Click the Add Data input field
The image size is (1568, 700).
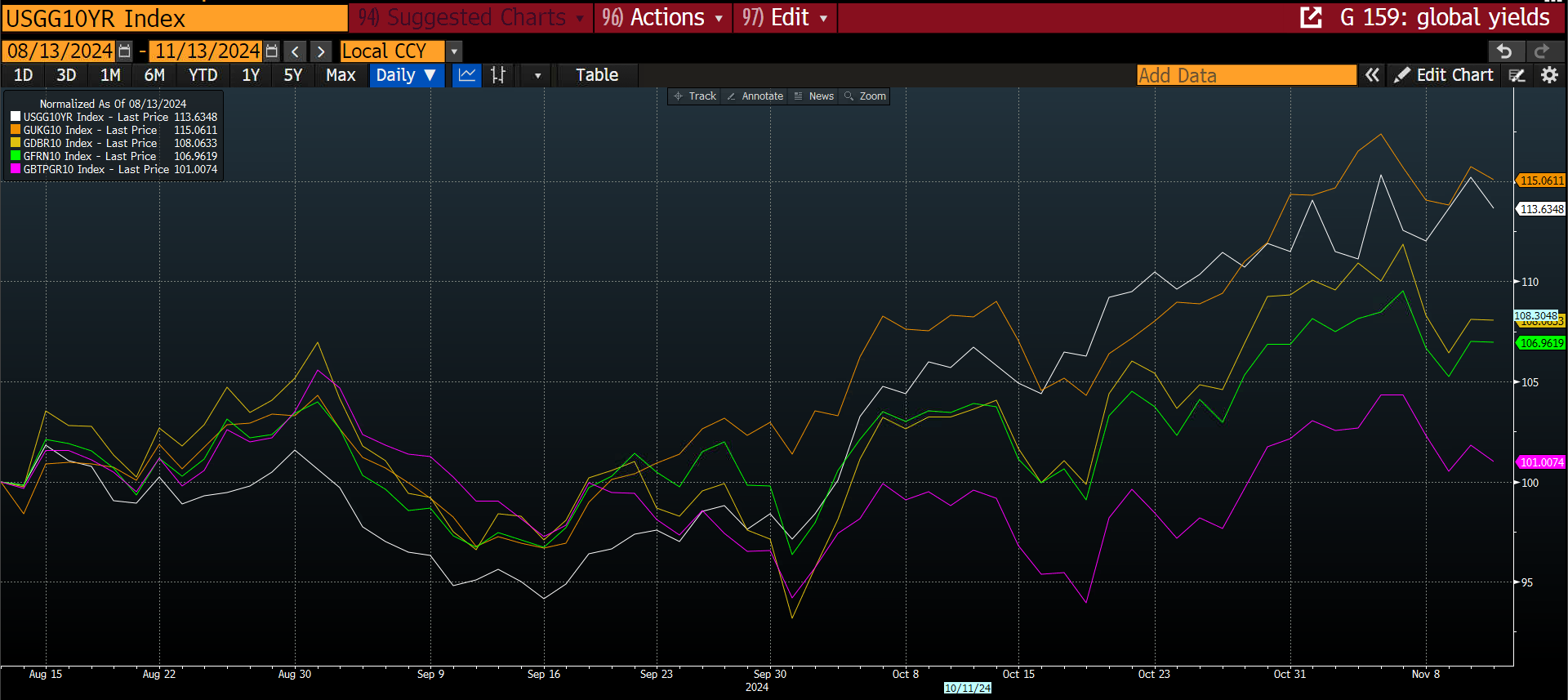(x=1245, y=75)
